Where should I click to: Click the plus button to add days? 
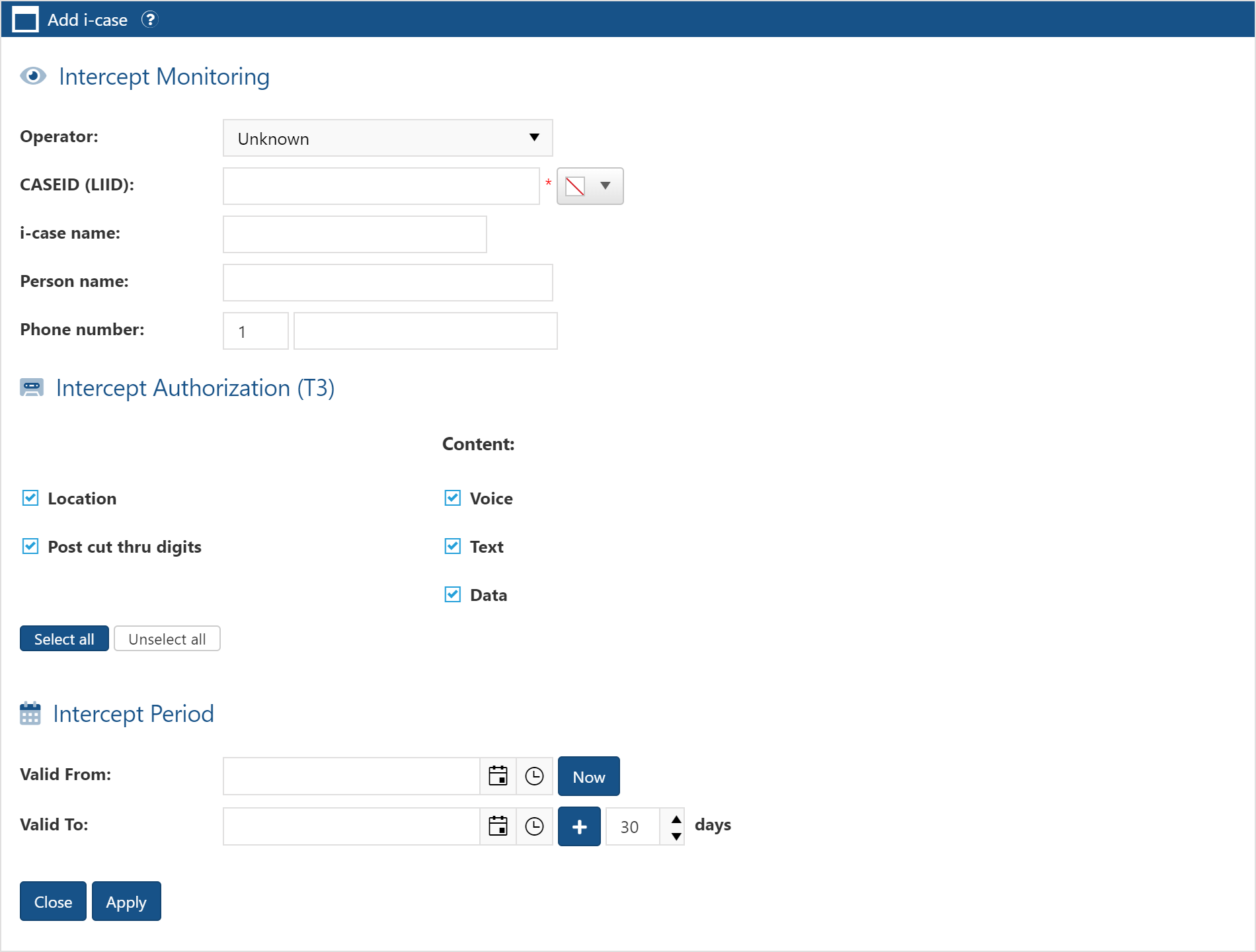579,826
